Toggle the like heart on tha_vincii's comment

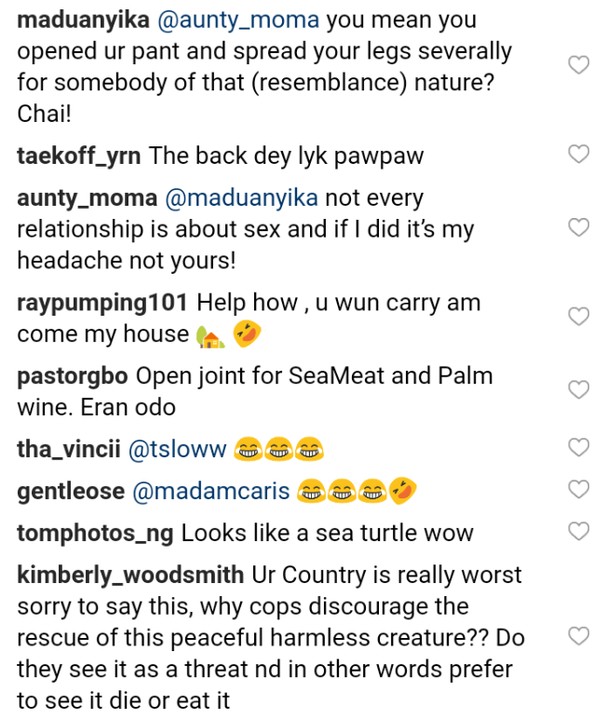pyautogui.click(x=577, y=447)
